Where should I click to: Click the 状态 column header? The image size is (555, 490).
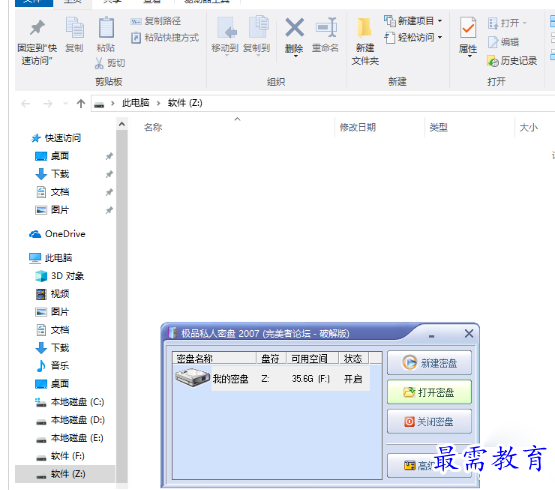click(353, 359)
